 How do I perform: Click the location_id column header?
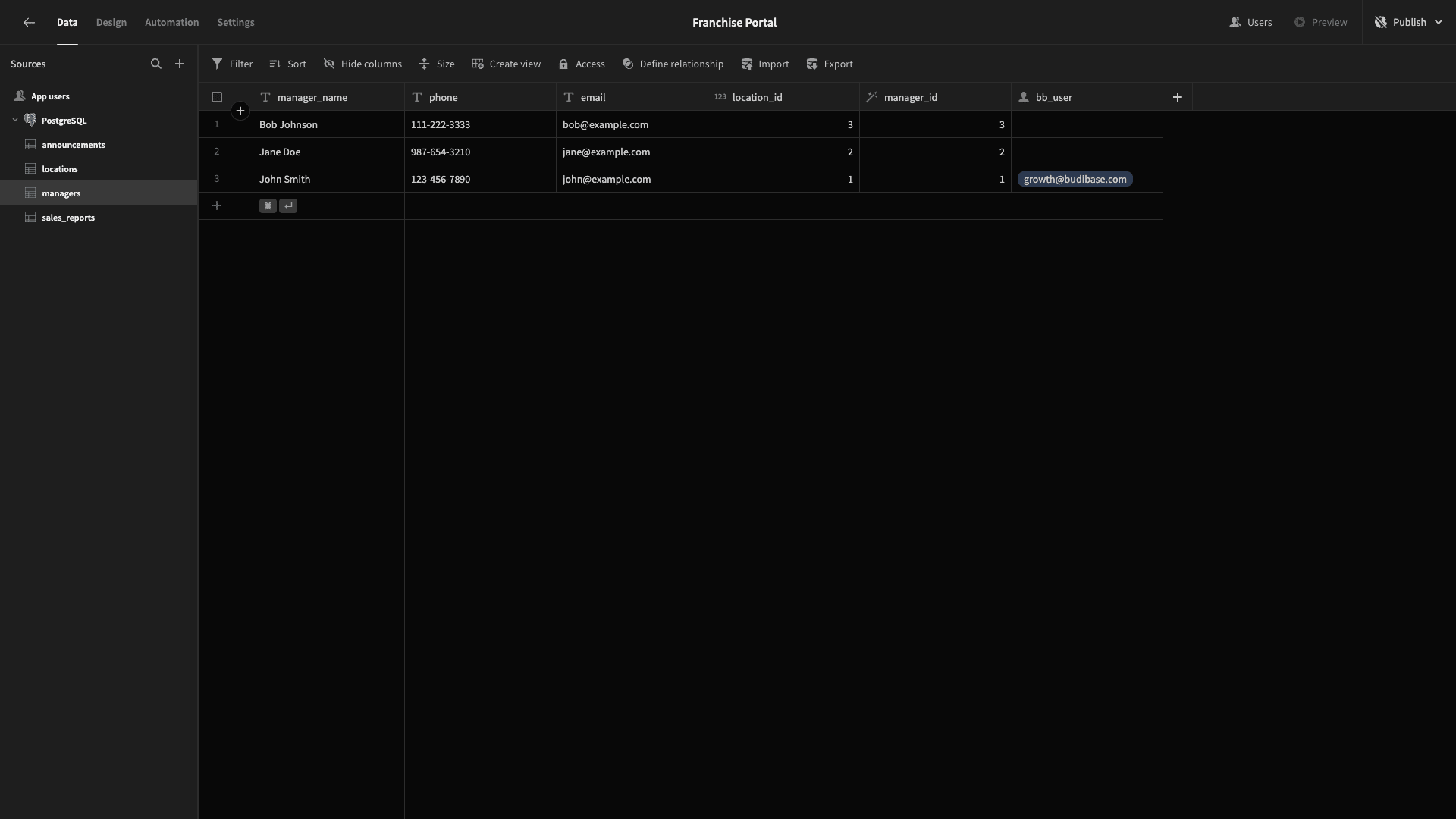[x=783, y=97]
